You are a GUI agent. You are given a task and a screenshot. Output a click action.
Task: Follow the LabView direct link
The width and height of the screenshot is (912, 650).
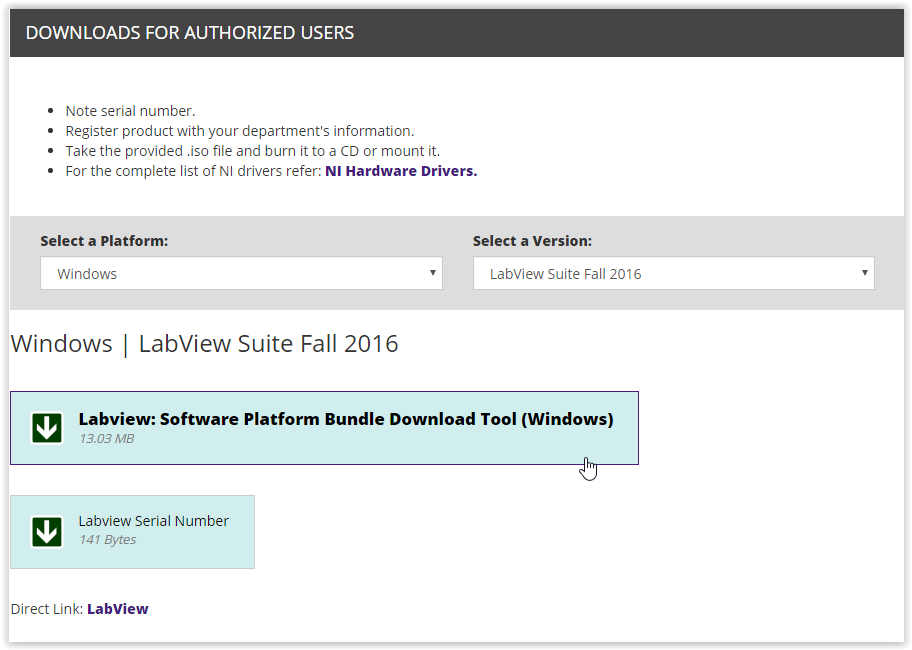click(117, 609)
